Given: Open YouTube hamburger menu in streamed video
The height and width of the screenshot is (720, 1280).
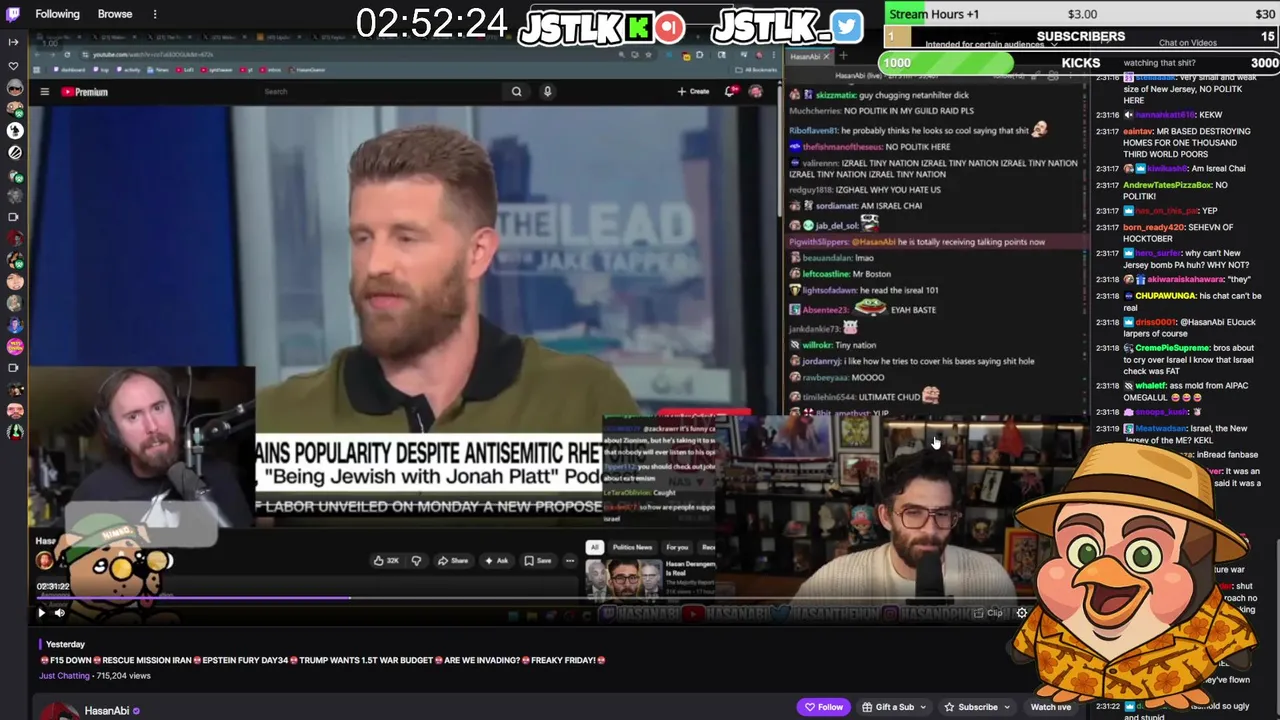Looking at the screenshot, I should [44, 92].
